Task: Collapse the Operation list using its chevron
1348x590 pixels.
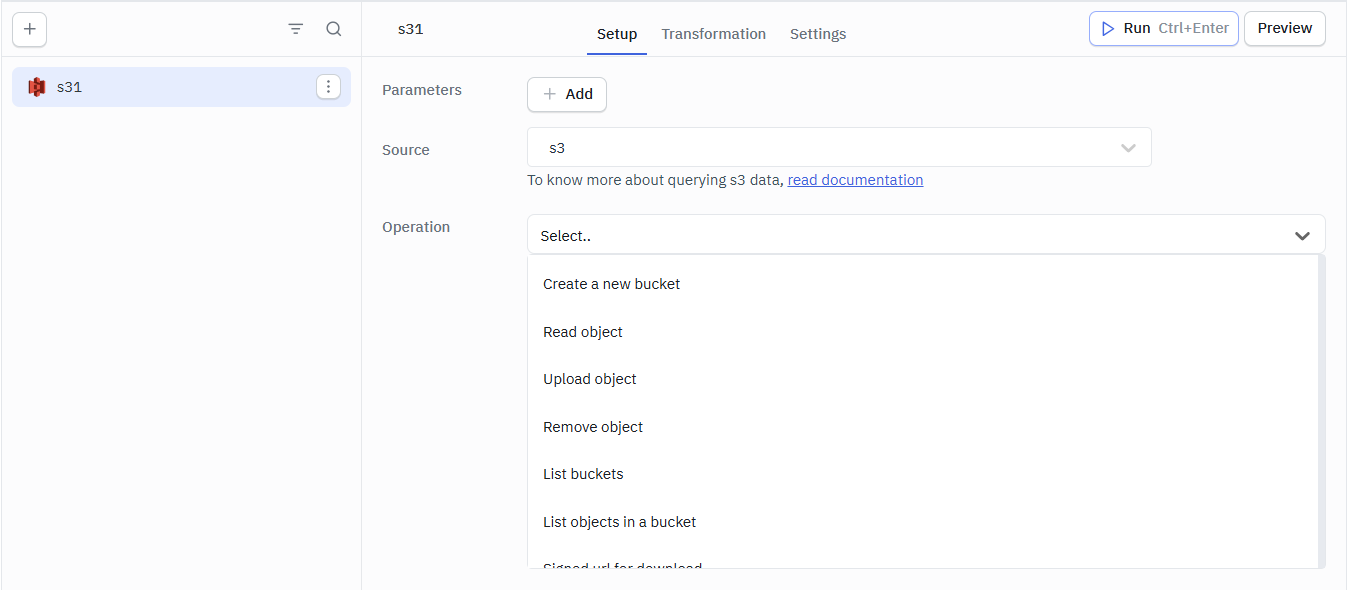Action: [1302, 235]
